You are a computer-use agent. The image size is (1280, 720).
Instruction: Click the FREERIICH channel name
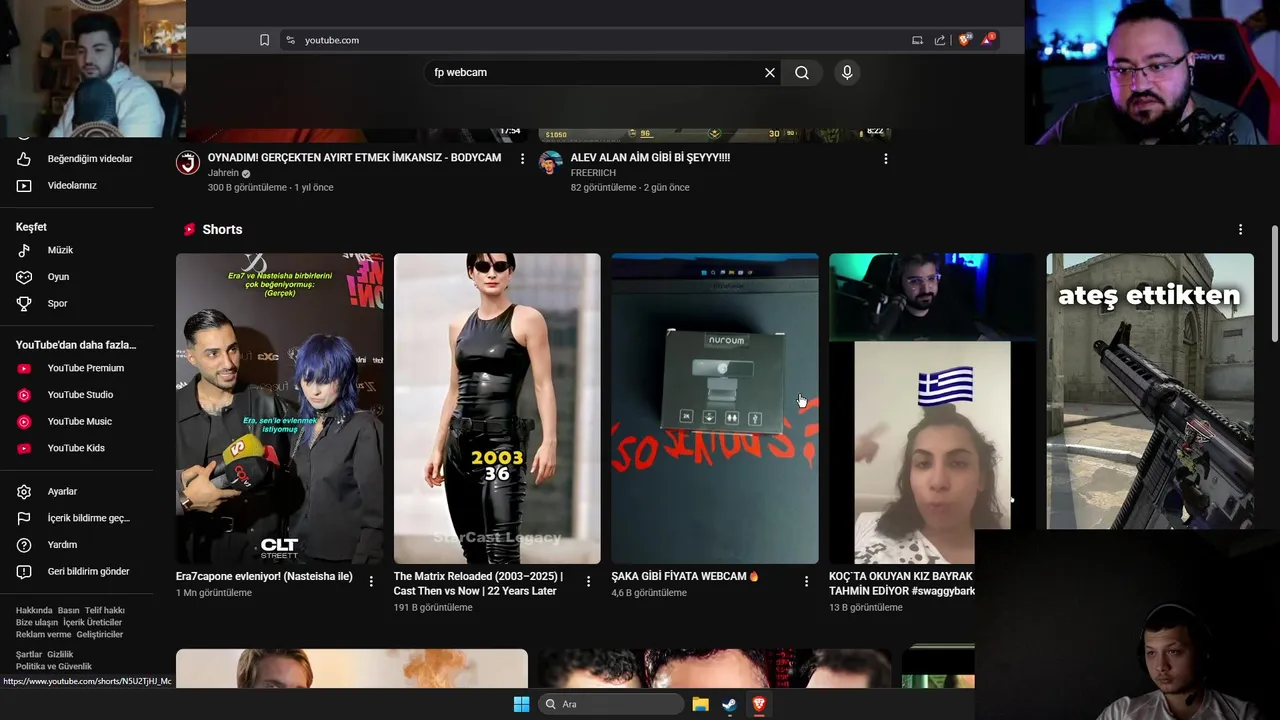click(594, 173)
